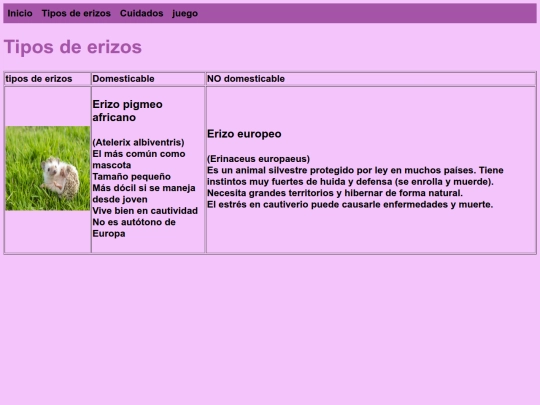This screenshot has width=540, height=405.
Task: Click the 'tipos de erizos' table header
Action: pyautogui.click(x=39, y=79)
